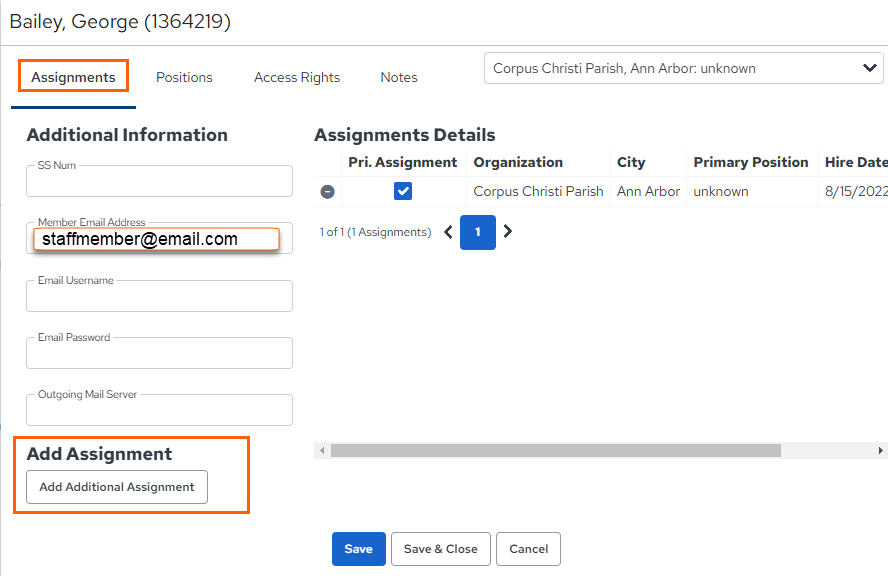This screenshot has width=888, height=576.
Task: Select the Notes tab
Action: coord(399,78)
